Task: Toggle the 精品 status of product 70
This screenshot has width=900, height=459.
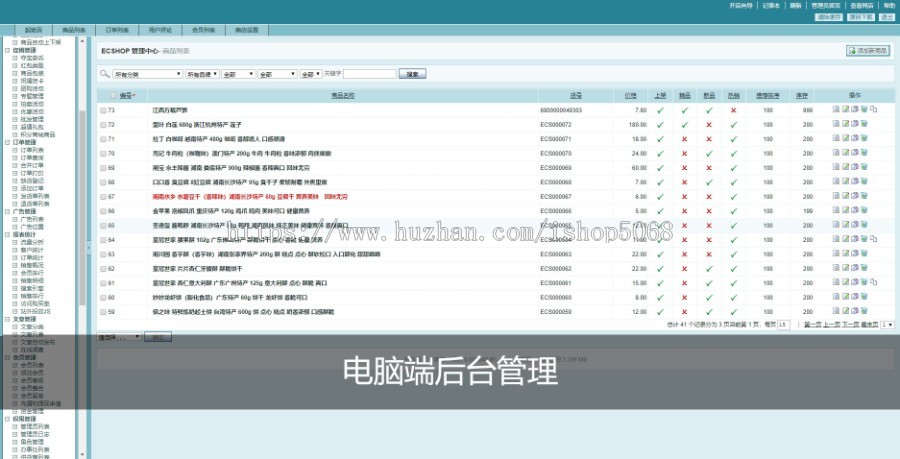Action: pyautogui.click(x=684, y=154)
